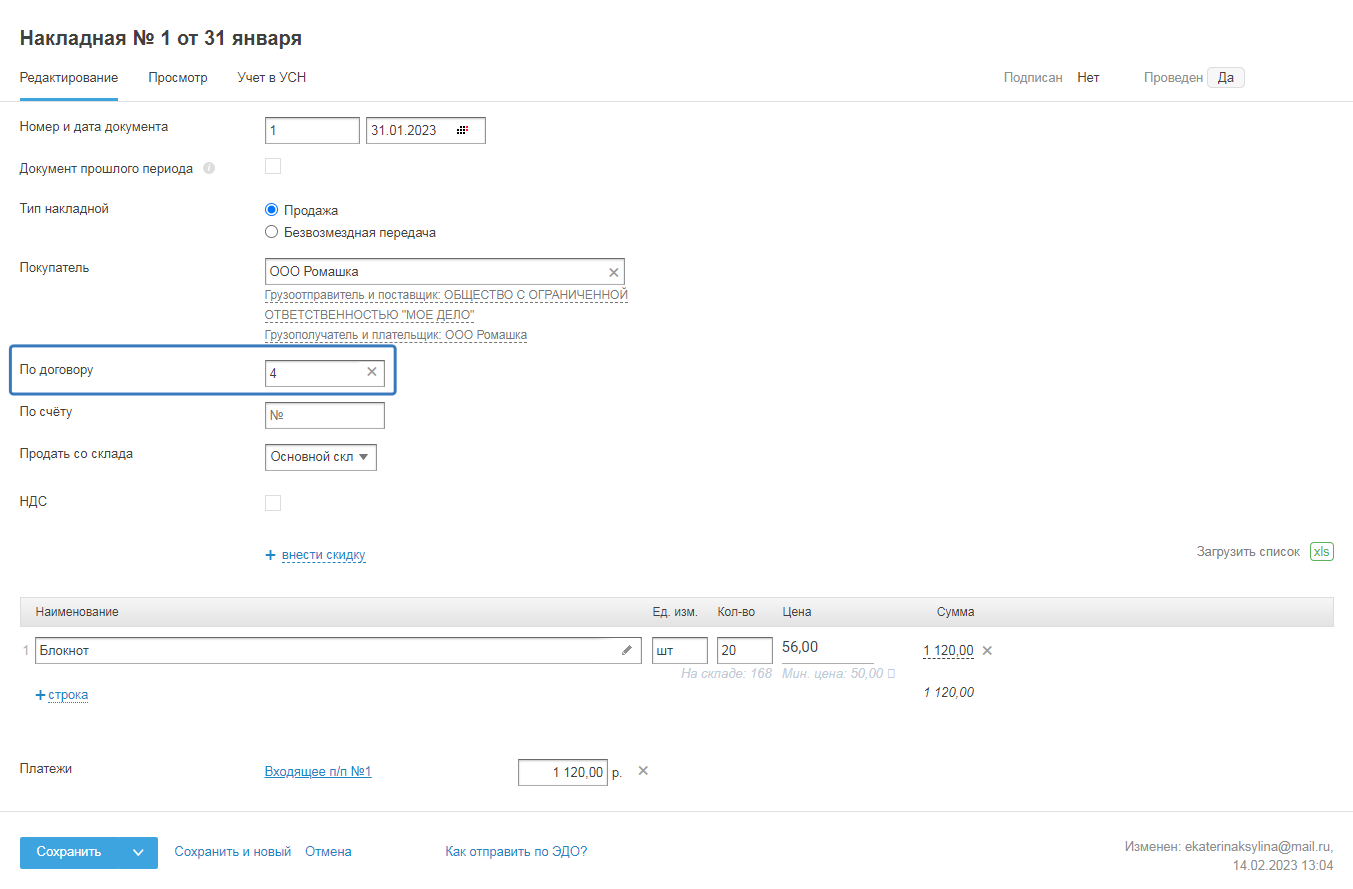Toggle the Подписан Нет status
This screenshot has height=889, width=1353.
coord(1088,78)
